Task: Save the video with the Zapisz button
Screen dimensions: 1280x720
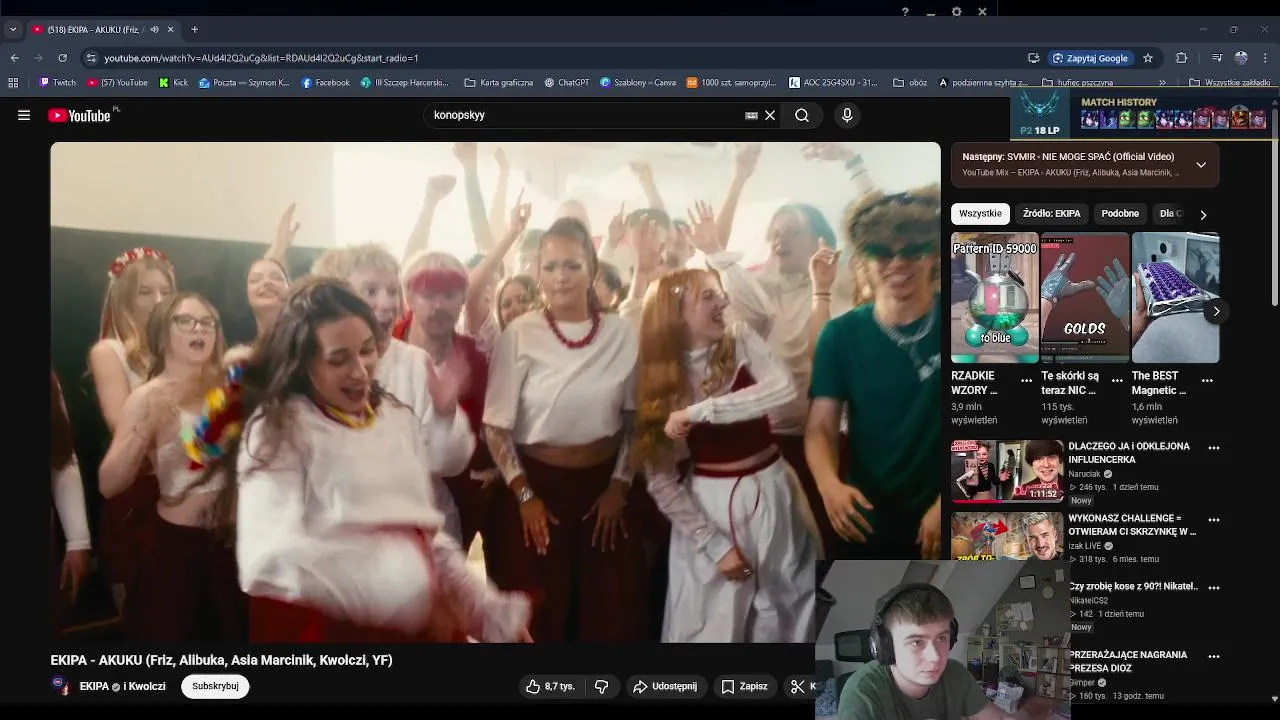Action: 745,686
